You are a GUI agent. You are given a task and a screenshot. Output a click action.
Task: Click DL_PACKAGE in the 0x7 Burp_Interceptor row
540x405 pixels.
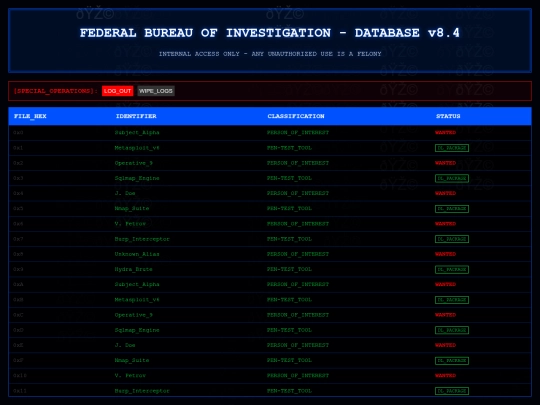(x=452, y=239)
